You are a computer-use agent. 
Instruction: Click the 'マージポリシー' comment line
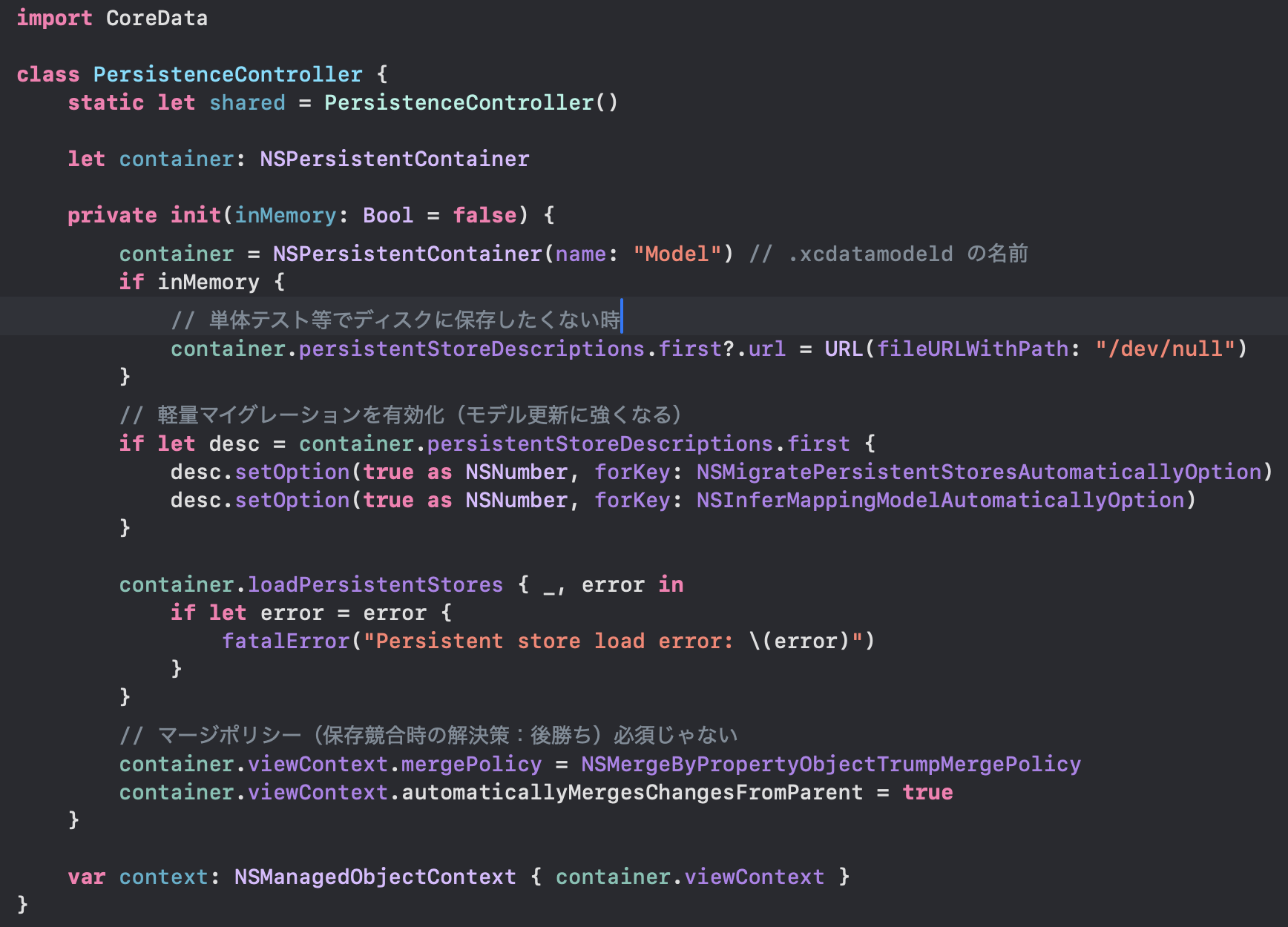tap(429, 735)
